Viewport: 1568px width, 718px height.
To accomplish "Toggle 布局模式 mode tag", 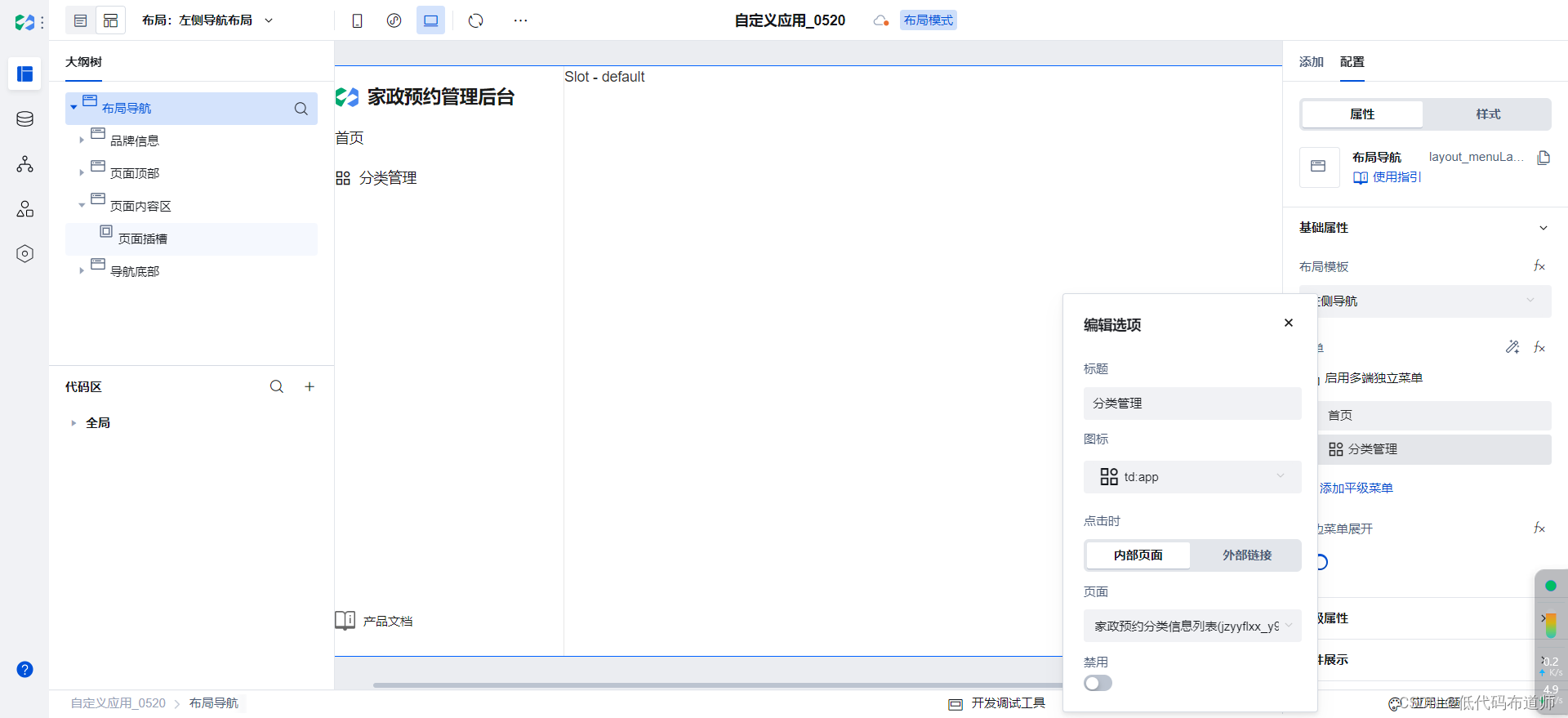I will click(928, 20).
